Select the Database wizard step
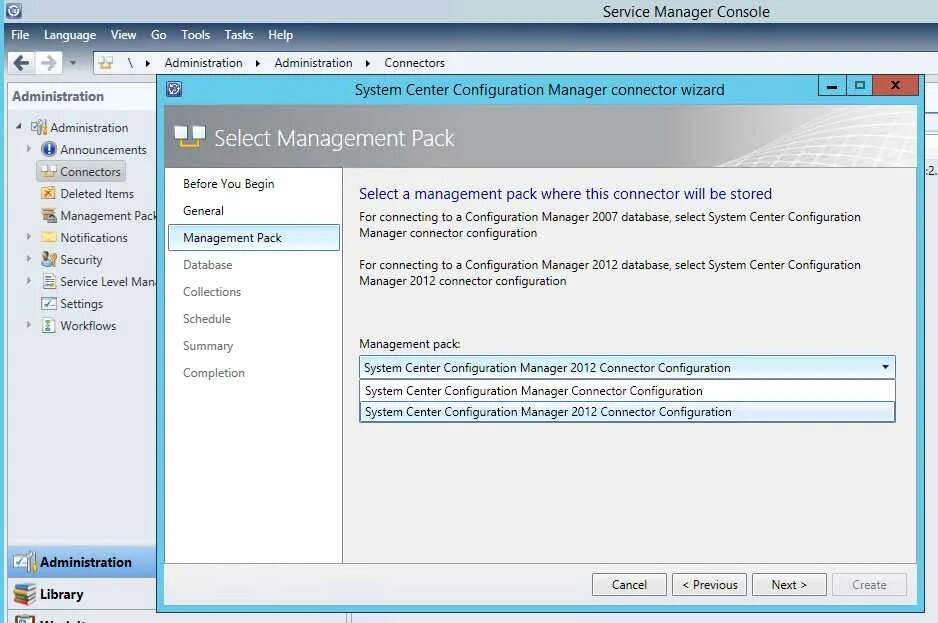 click(x=208, y=265)
